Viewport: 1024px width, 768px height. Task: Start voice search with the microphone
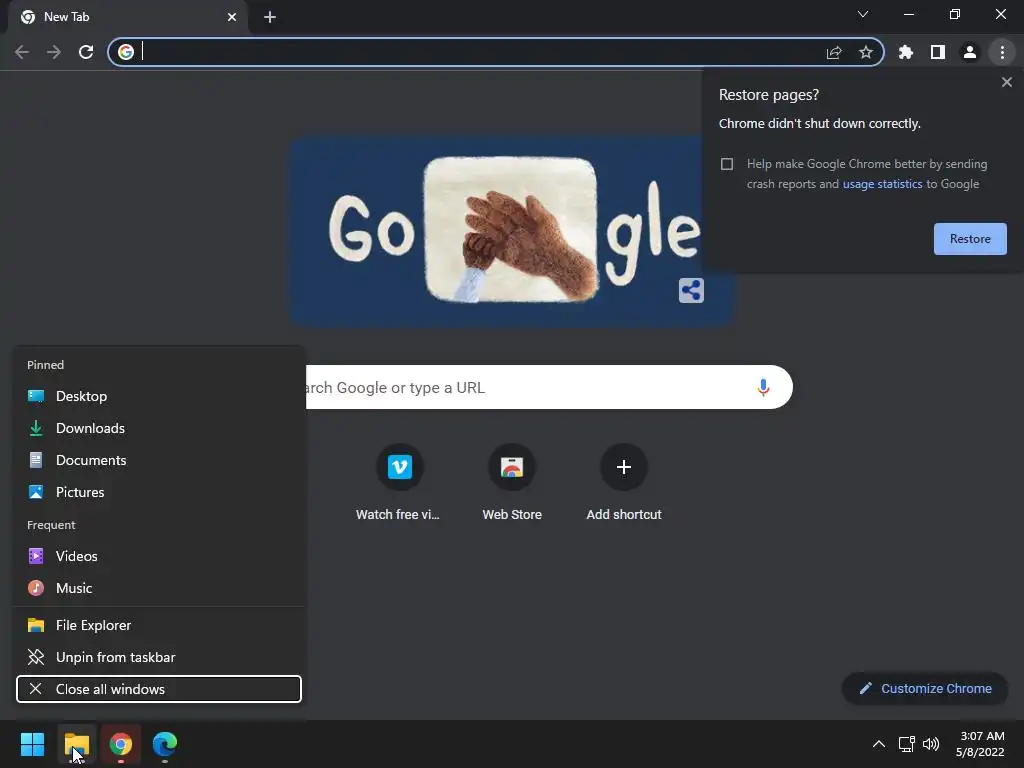(x=763, y=387)
